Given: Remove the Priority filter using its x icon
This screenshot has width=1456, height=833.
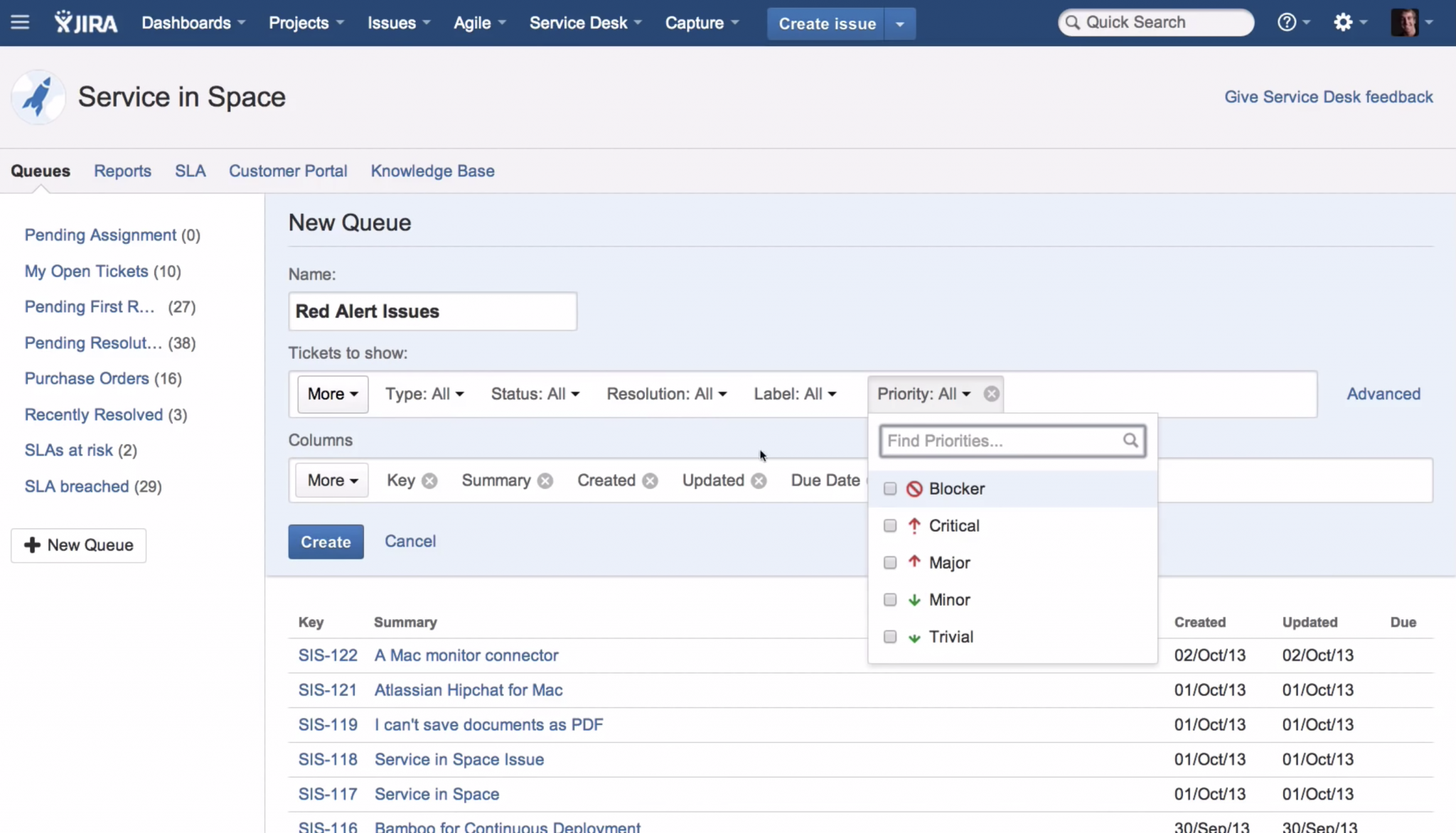Looking at the screenshot, I should click(x=991, y=394).
